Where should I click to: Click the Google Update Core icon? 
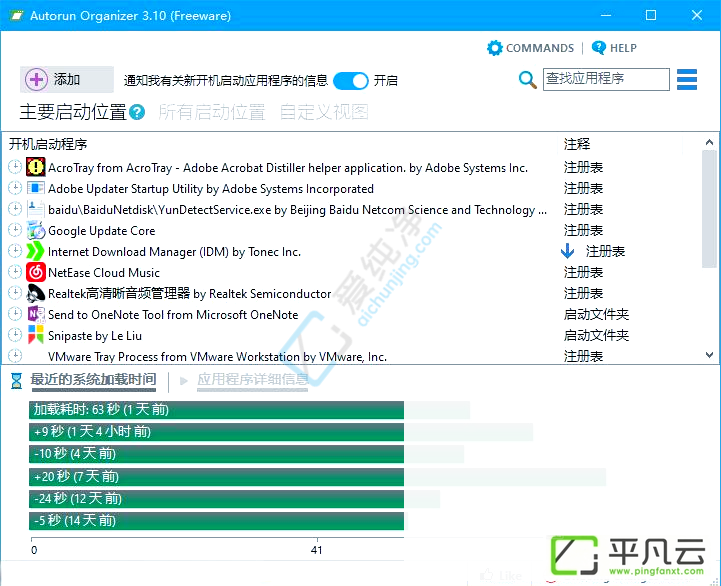35,230
